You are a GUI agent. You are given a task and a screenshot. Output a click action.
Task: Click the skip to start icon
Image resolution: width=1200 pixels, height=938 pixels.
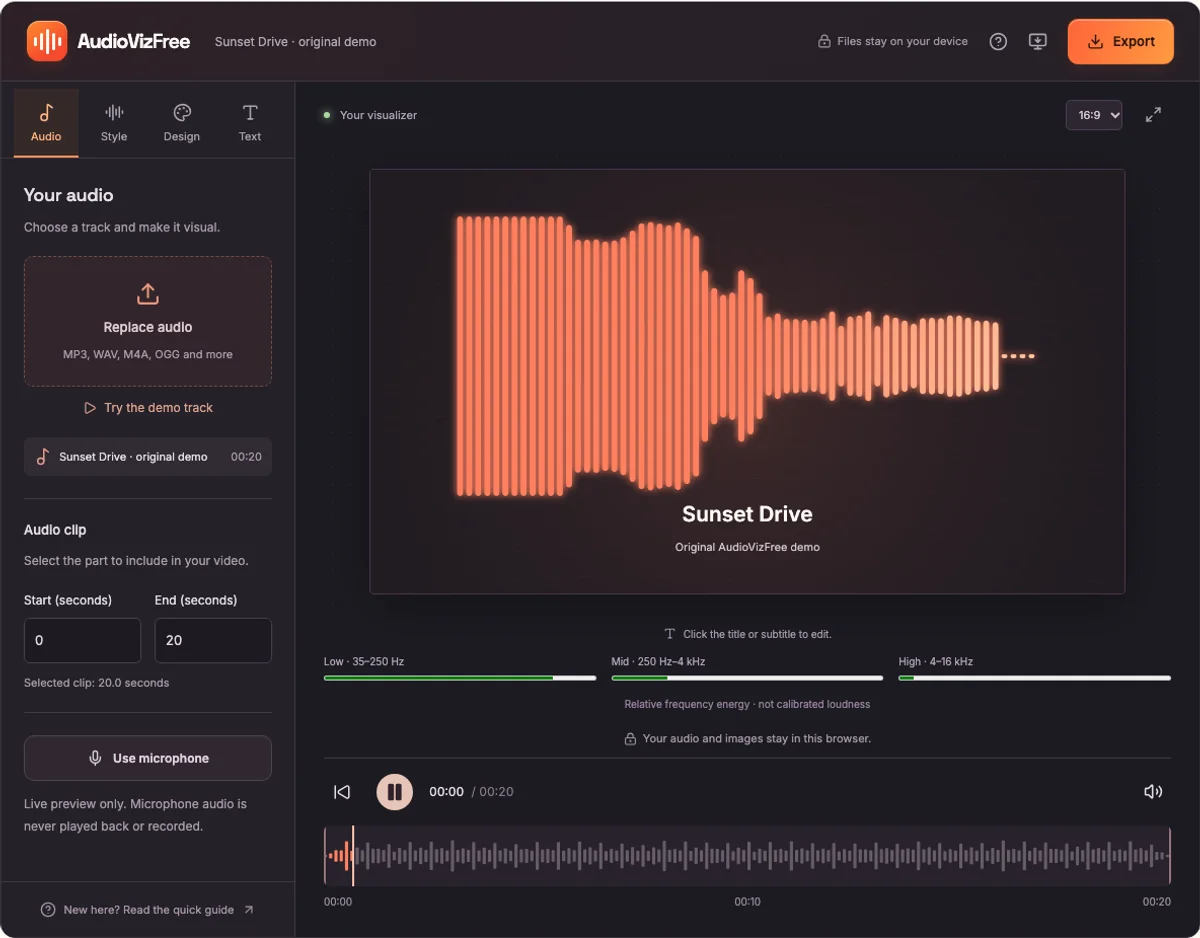click(342, 792)
